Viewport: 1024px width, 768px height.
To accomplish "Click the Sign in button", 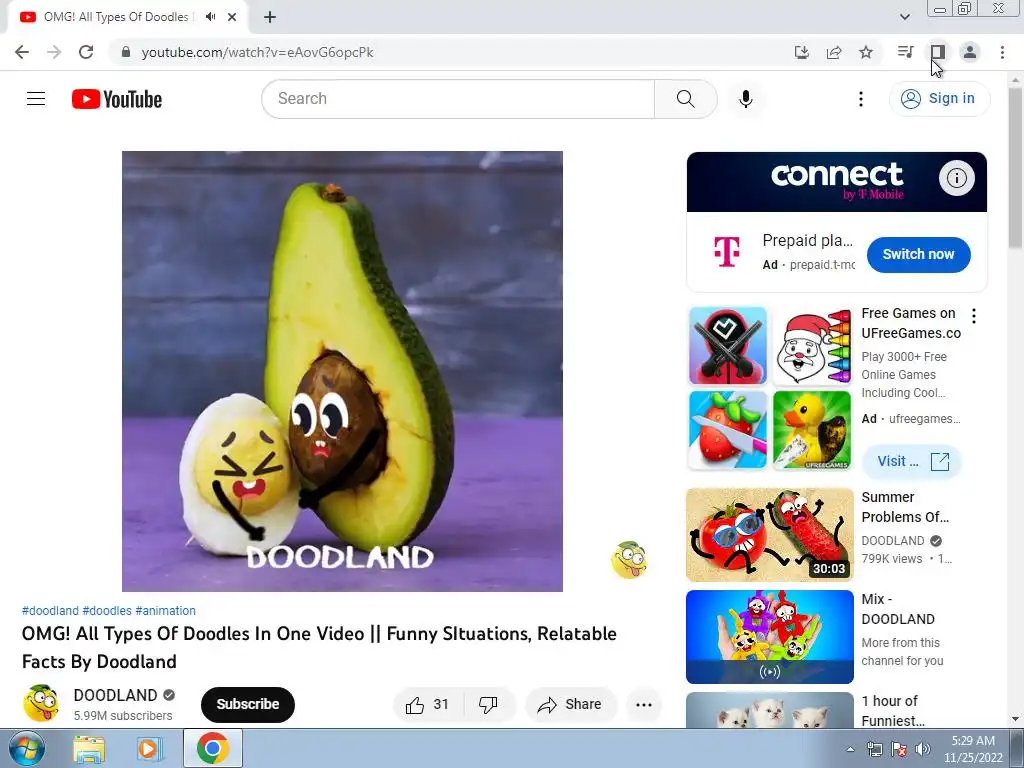I will coord(938,99).
